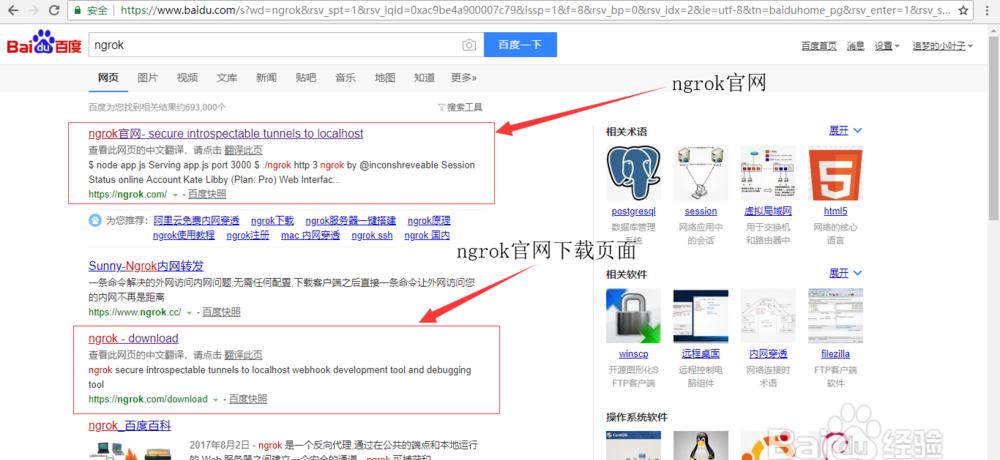Viewport: 1000px width, 460px height.
Task: Click the ngrok ssh suggestion
Action: click(372, 235)
